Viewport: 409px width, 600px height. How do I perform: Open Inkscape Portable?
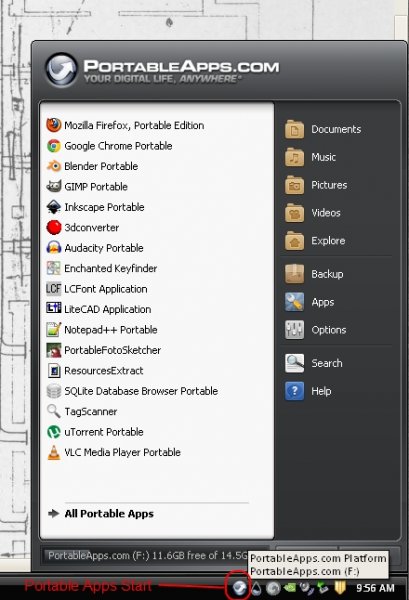click(x=95, y=207)
